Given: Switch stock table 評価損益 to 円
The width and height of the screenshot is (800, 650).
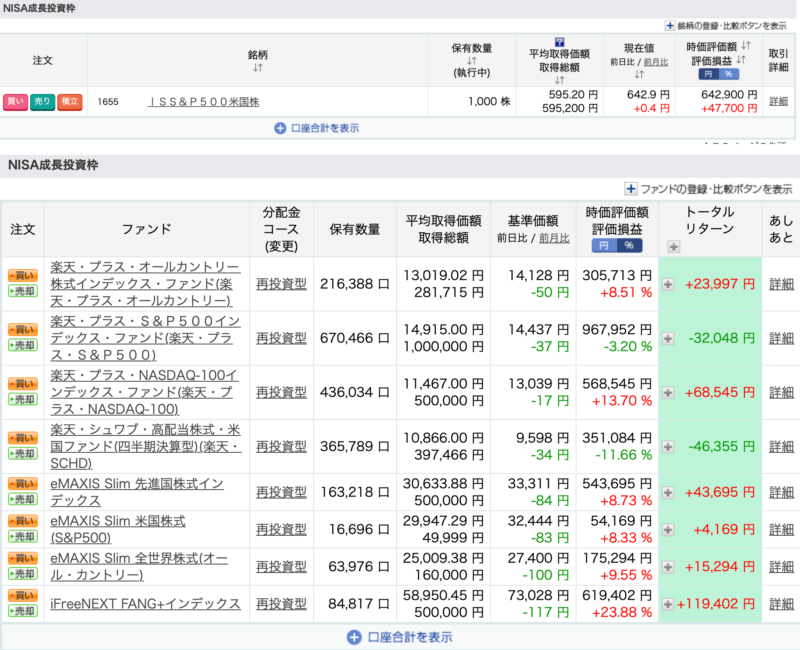Looking at the screenshot, I should 708,74.
